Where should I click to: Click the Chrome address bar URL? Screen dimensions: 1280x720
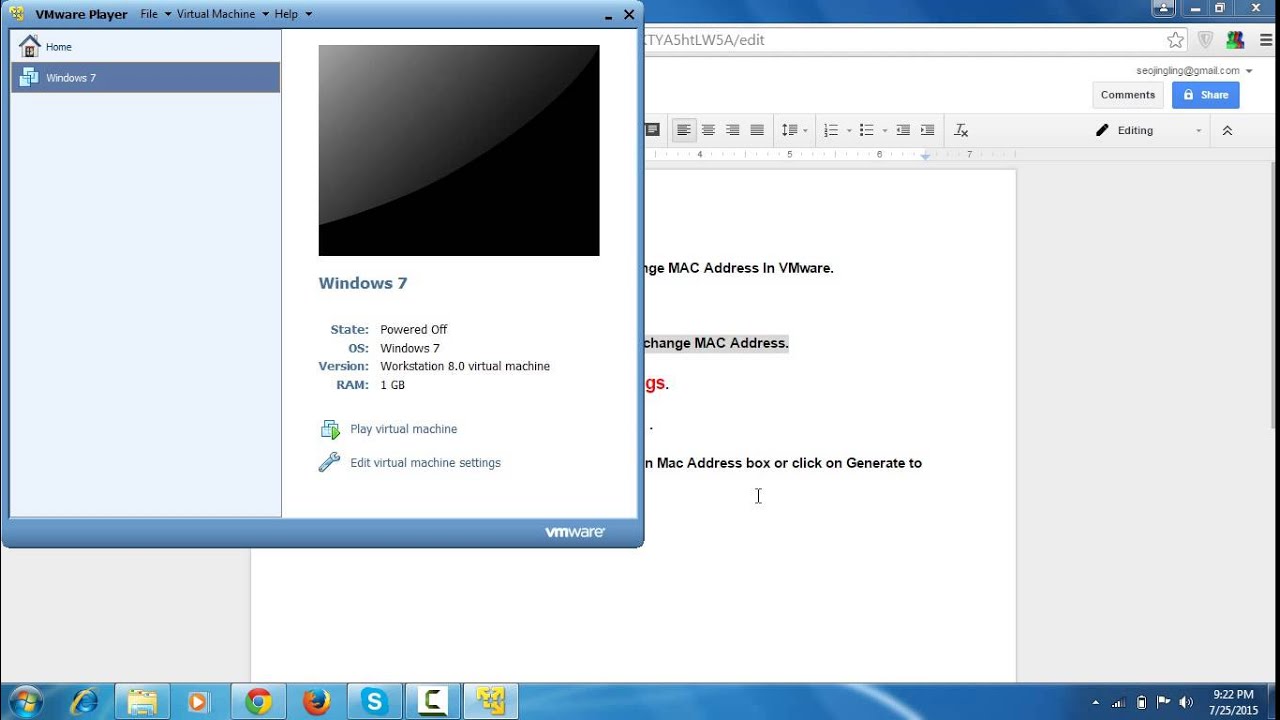click(x=705, y=40)
